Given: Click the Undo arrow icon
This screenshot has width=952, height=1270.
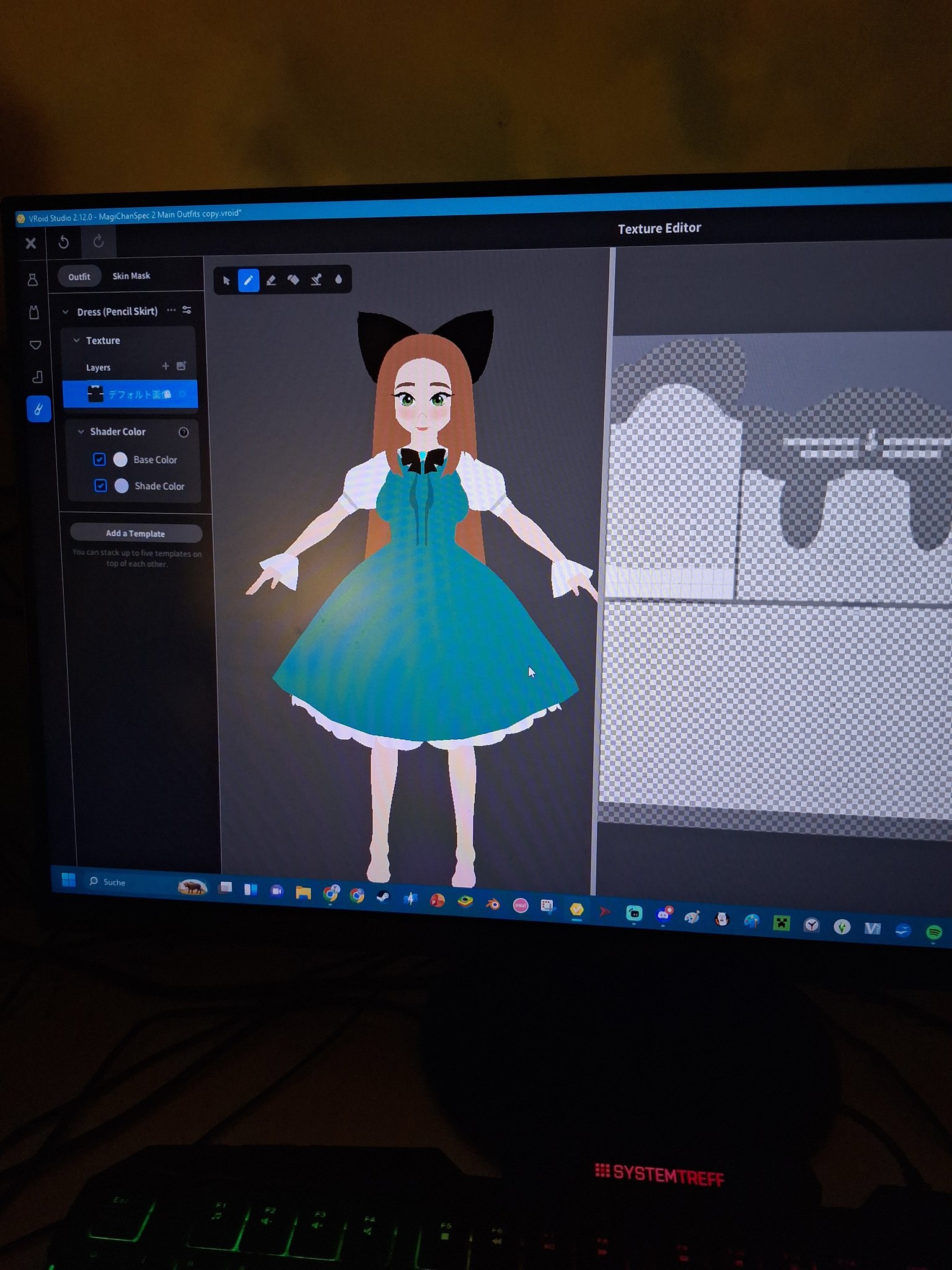Looking at the screenshot, I should point(63,242).
